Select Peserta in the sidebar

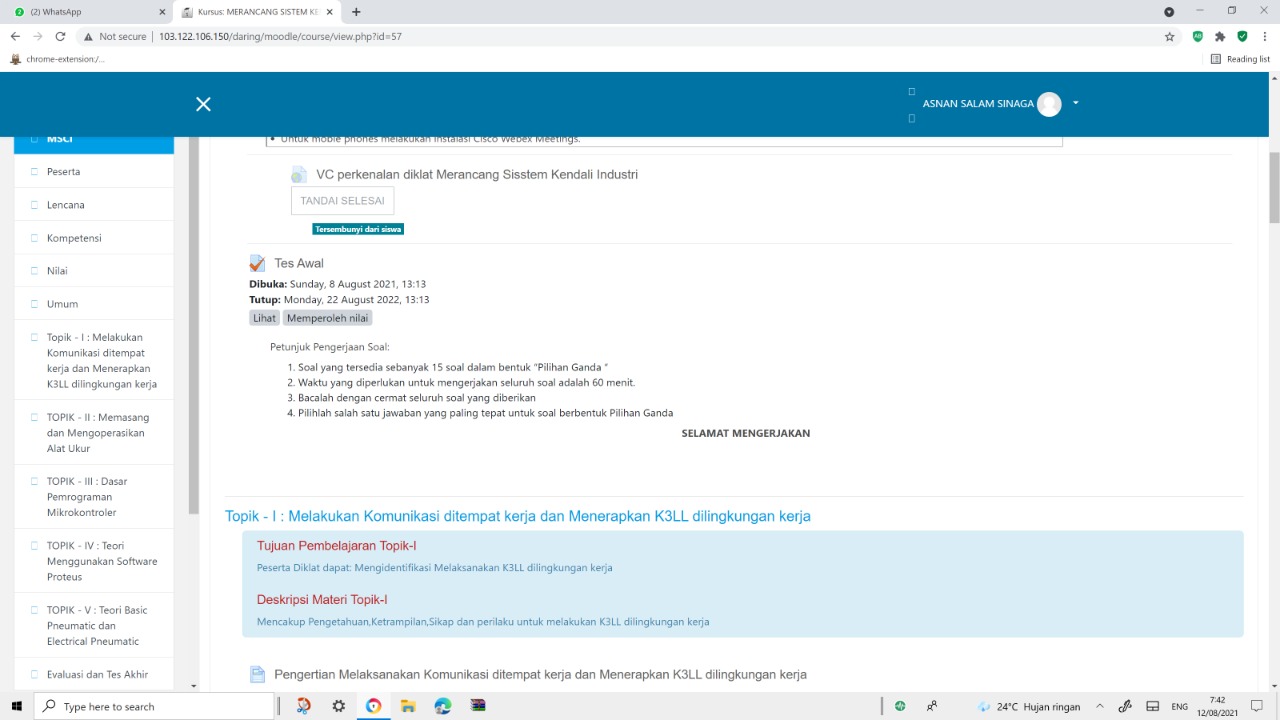click(63, 172)
